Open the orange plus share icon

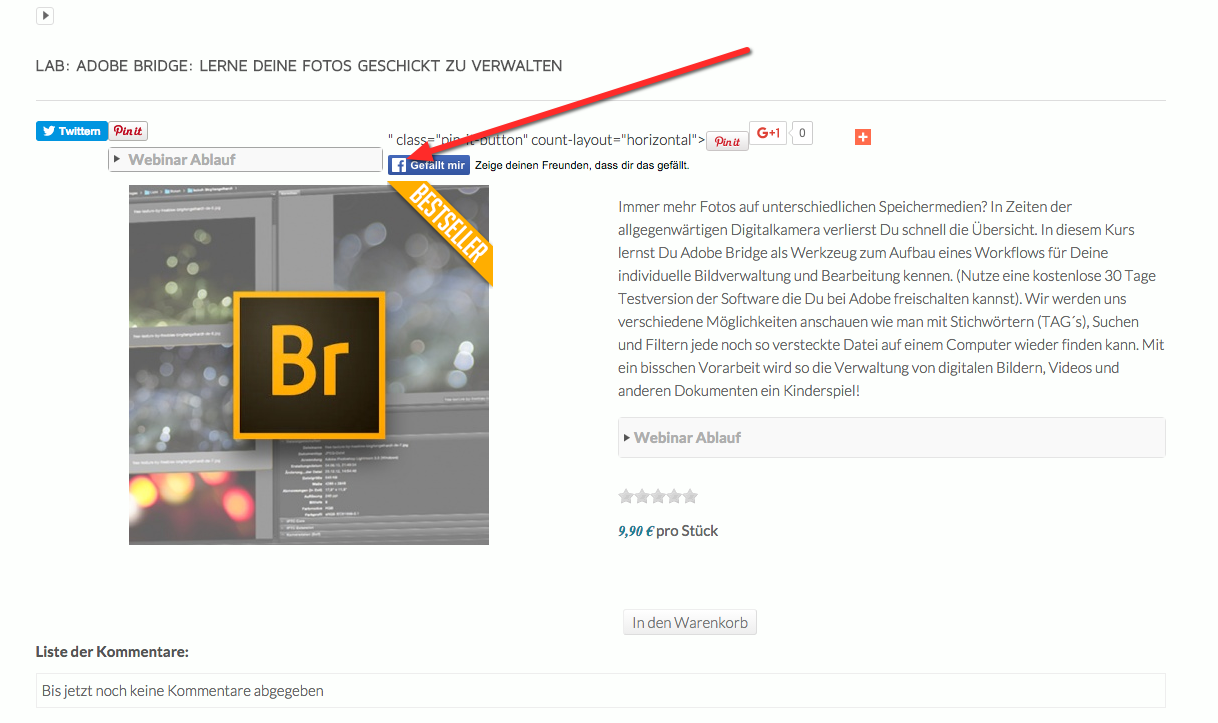click(863, 137)
